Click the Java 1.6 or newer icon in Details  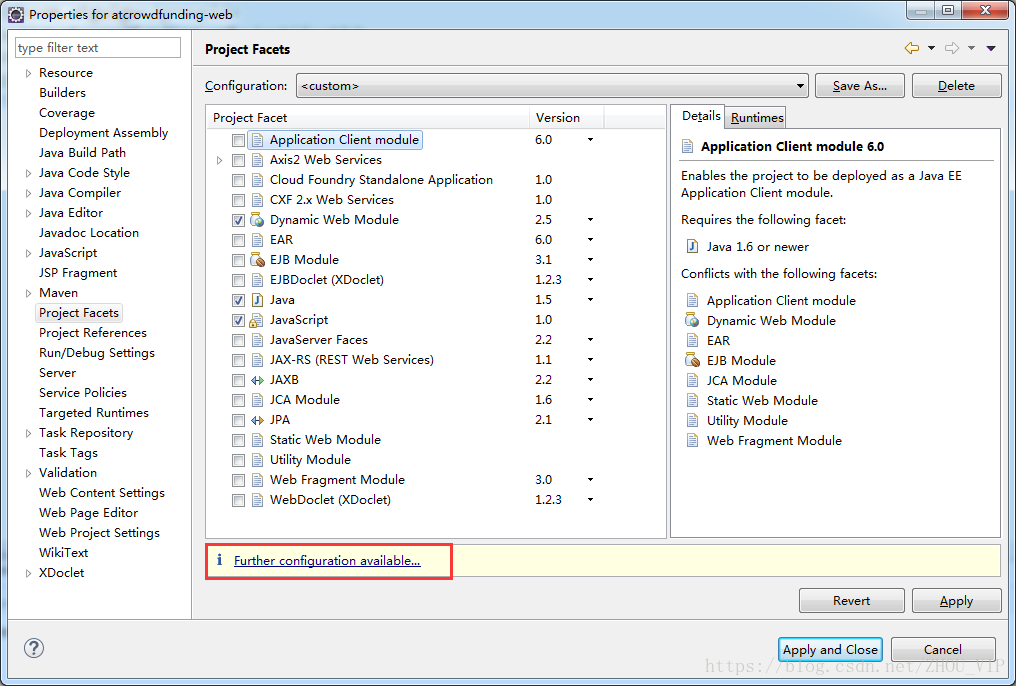click(x=692, y=246)
